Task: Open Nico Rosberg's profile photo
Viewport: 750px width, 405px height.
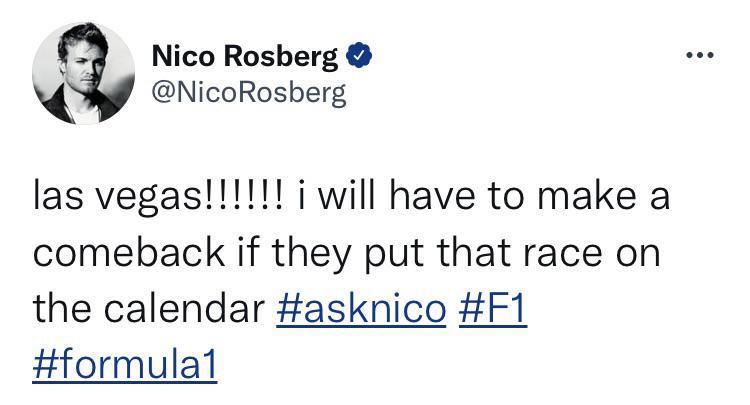Action: coord(84,73)
